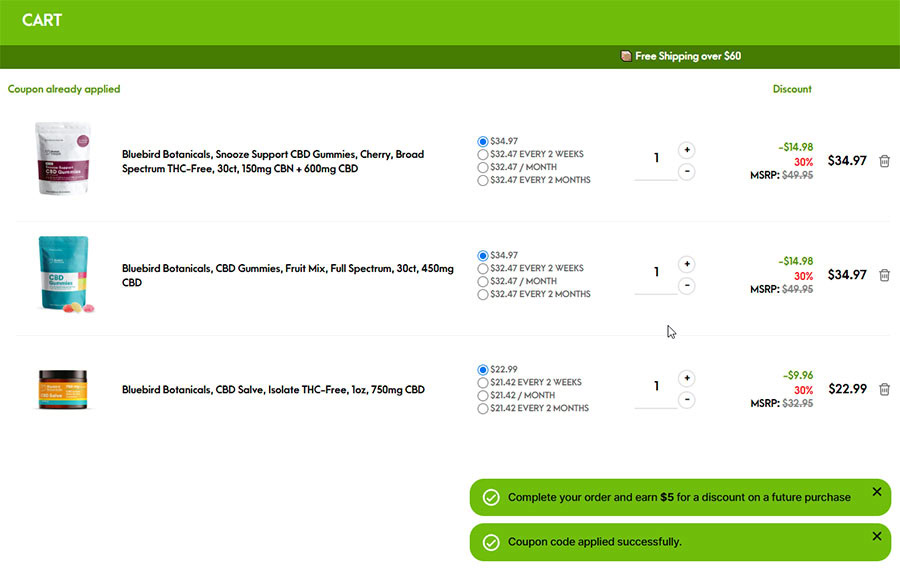Click the Discount column header
Viewport: 900px width, 572px height.
tap(792, 89)
